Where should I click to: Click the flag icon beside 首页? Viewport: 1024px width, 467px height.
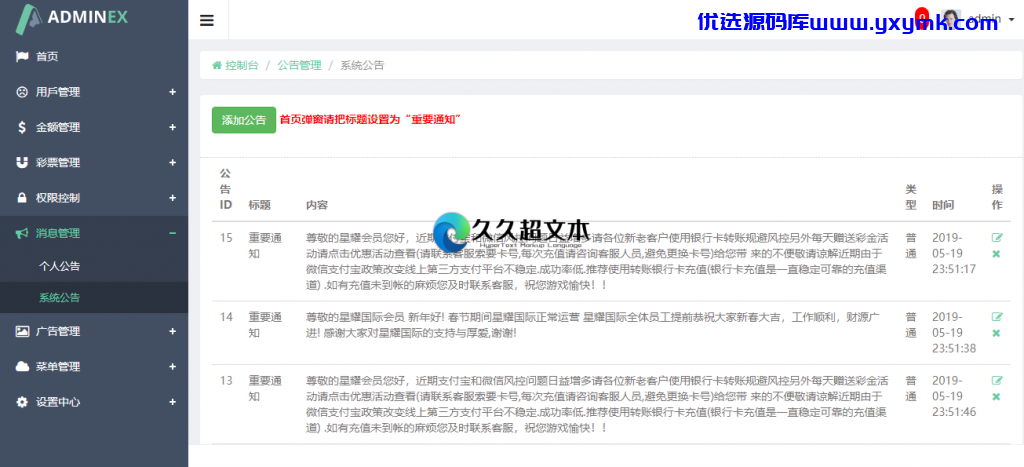click(x=22, y=57)
